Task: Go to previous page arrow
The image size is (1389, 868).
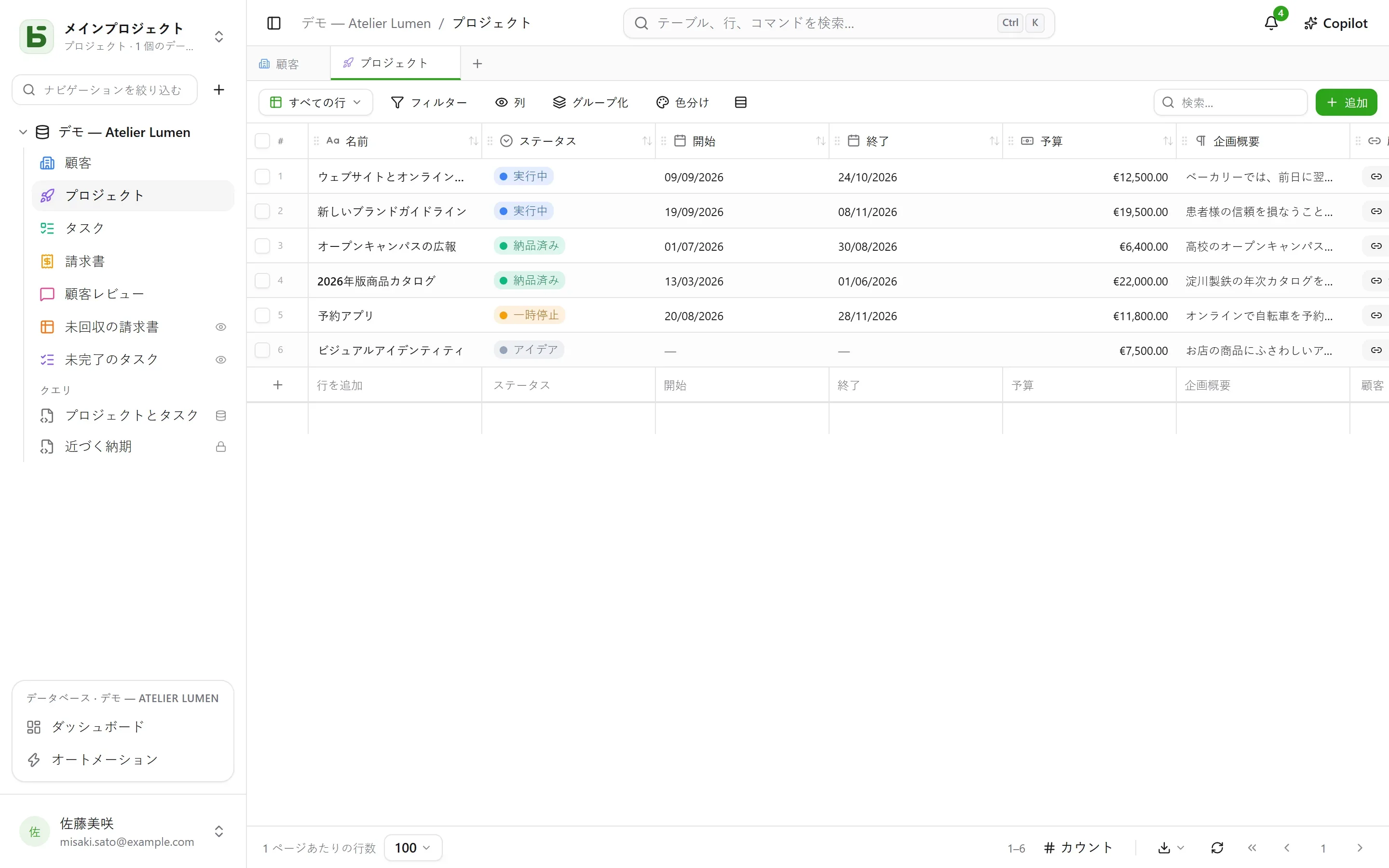Action: point(1287,847)
